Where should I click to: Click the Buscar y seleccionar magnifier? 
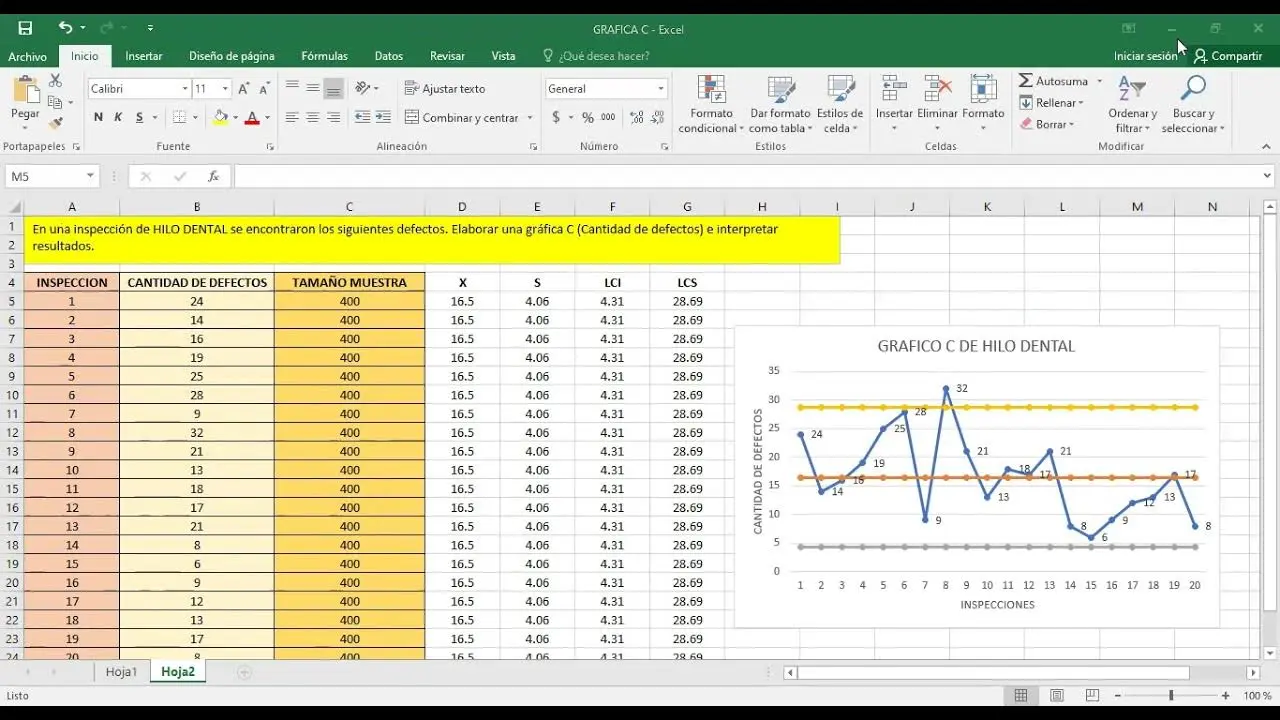(1192, 90)
